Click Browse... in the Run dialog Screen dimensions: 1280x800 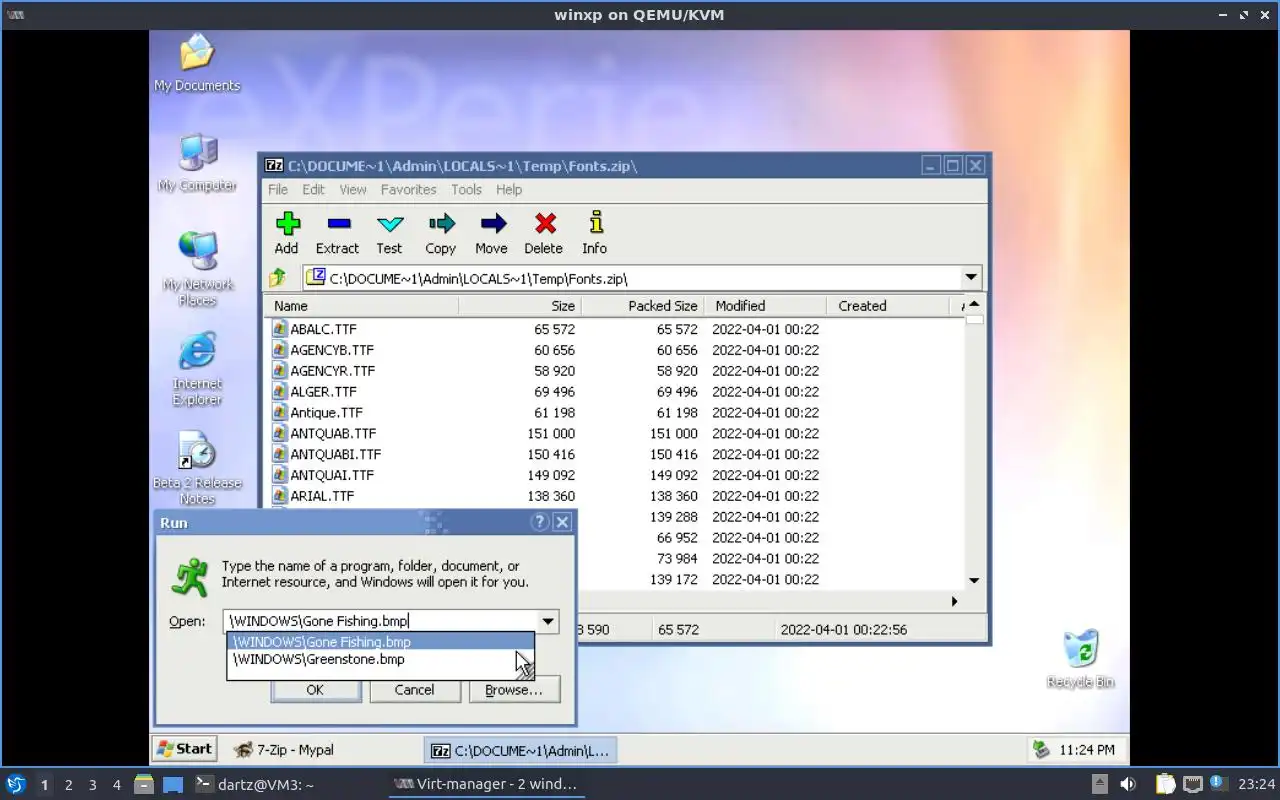pos(514,690)
